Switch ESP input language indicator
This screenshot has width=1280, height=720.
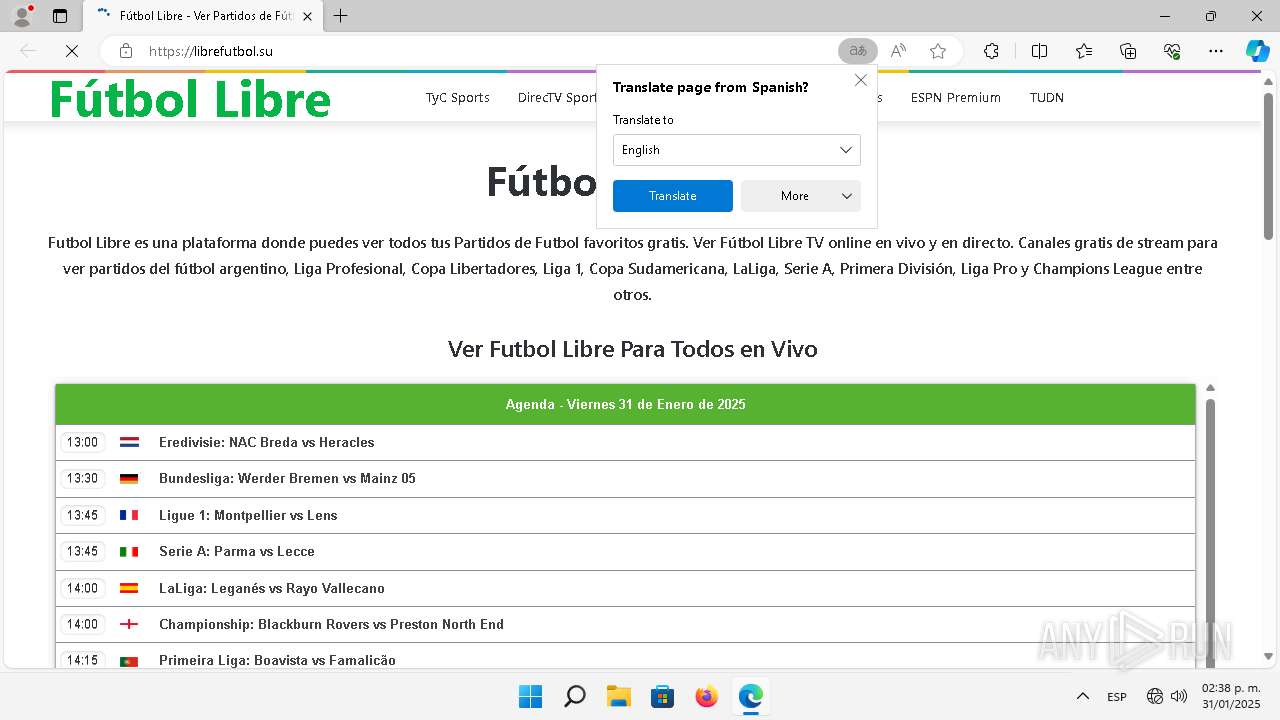click(x=1117, y=697)
